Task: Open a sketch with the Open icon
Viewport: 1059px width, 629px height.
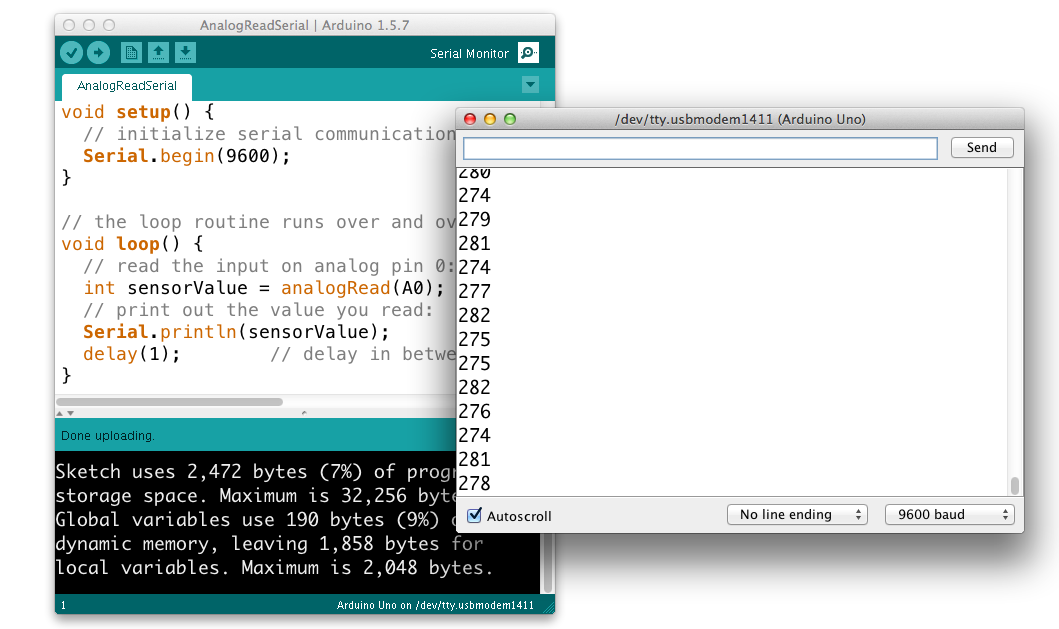Action: point(158,53)
